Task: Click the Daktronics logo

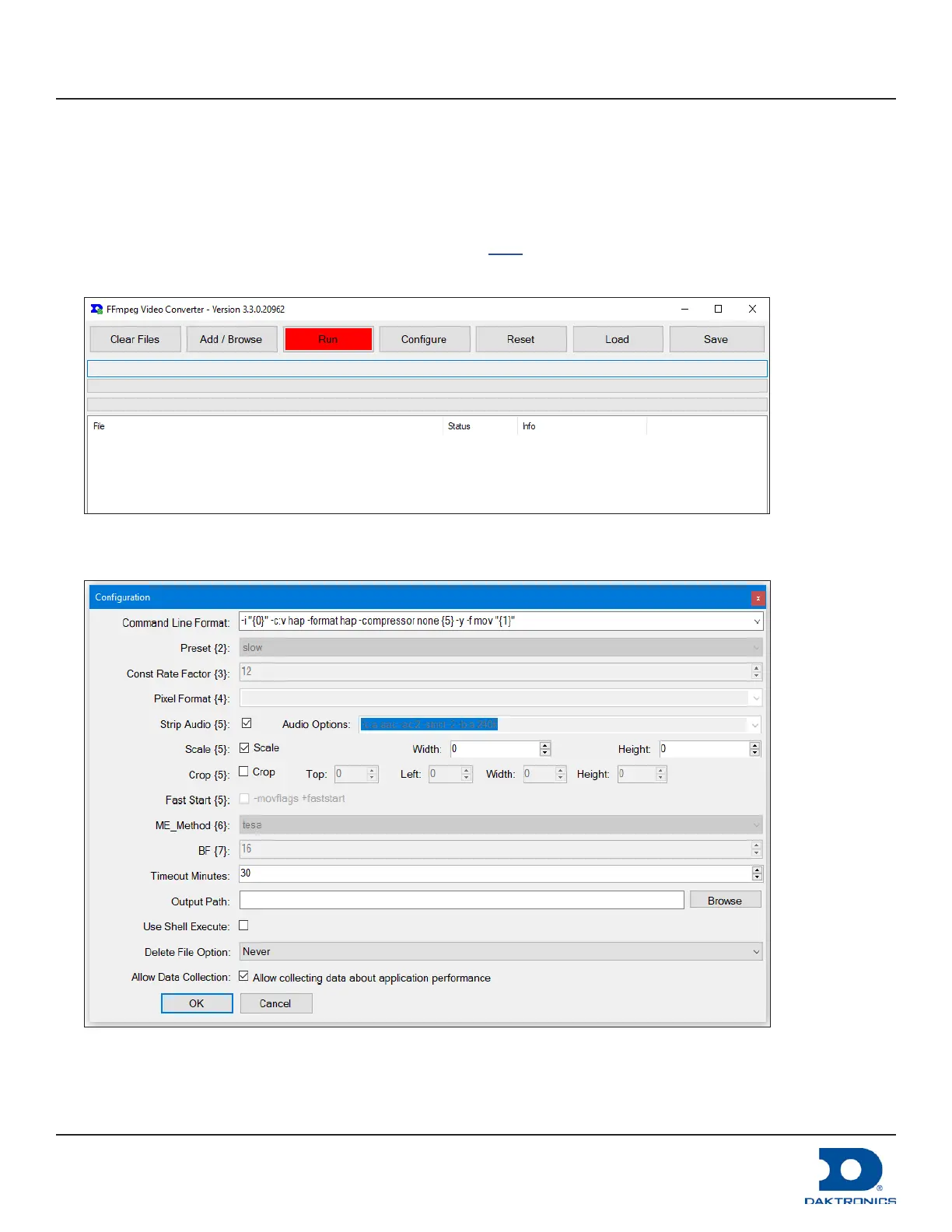Action: tap(850, 1176)
